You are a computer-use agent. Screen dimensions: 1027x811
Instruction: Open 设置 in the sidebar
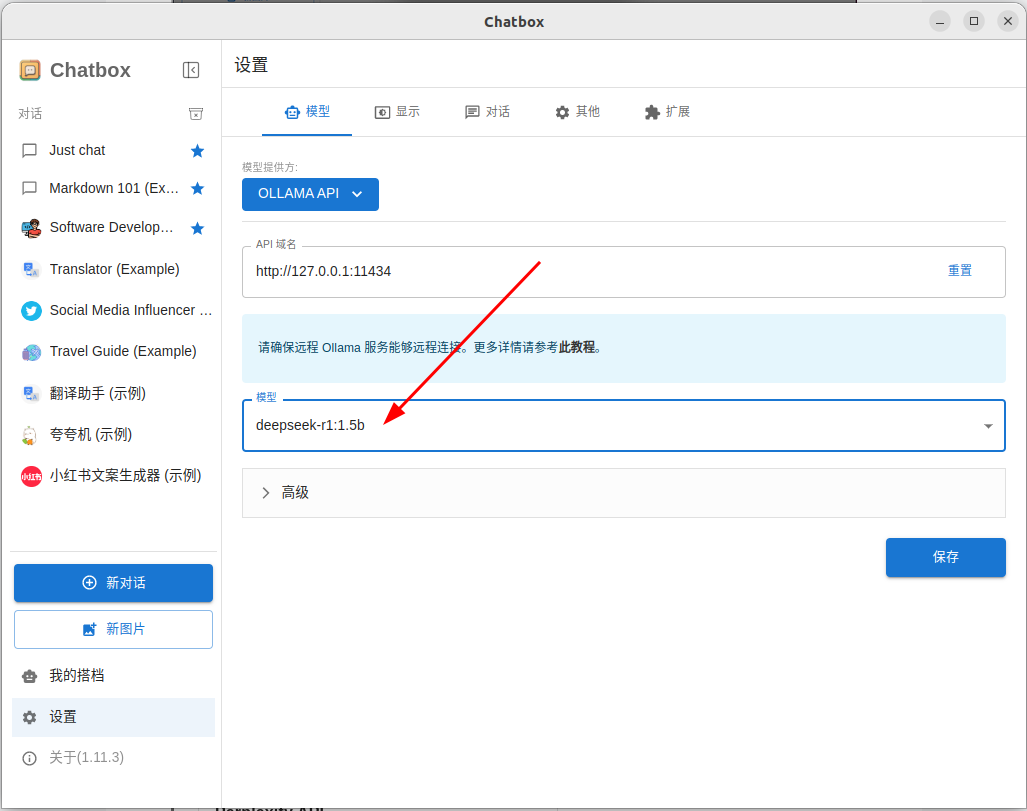coord(113,717)
